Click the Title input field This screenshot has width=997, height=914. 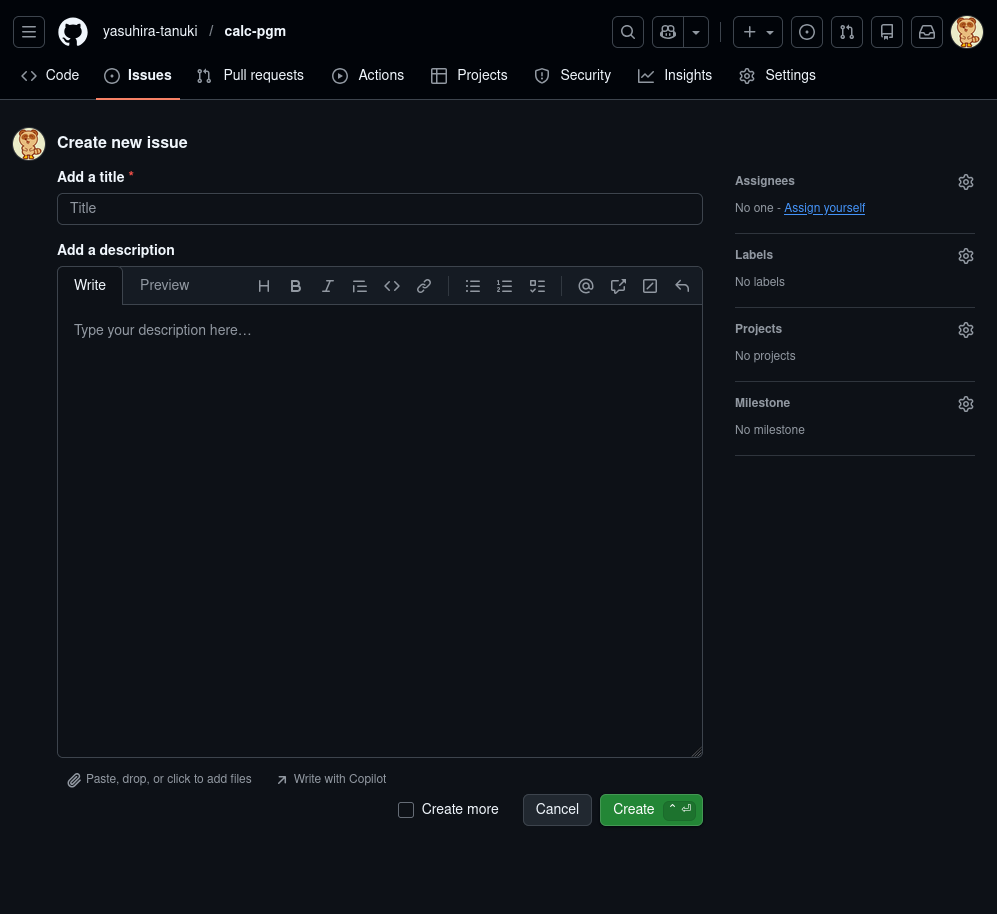[380, 209]
